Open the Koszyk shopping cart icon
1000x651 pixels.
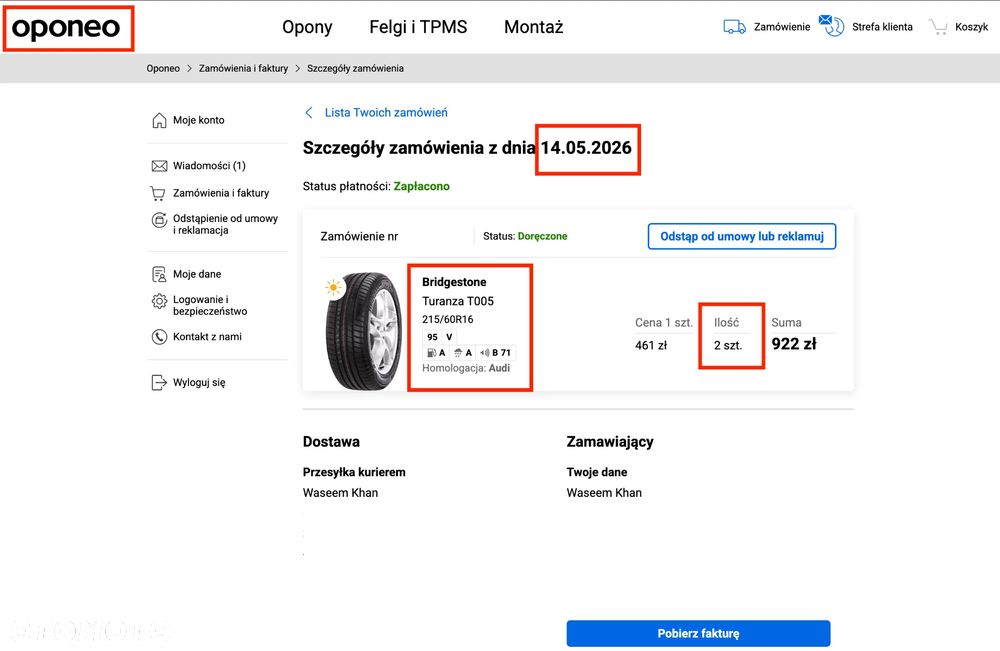pos(938,27)
